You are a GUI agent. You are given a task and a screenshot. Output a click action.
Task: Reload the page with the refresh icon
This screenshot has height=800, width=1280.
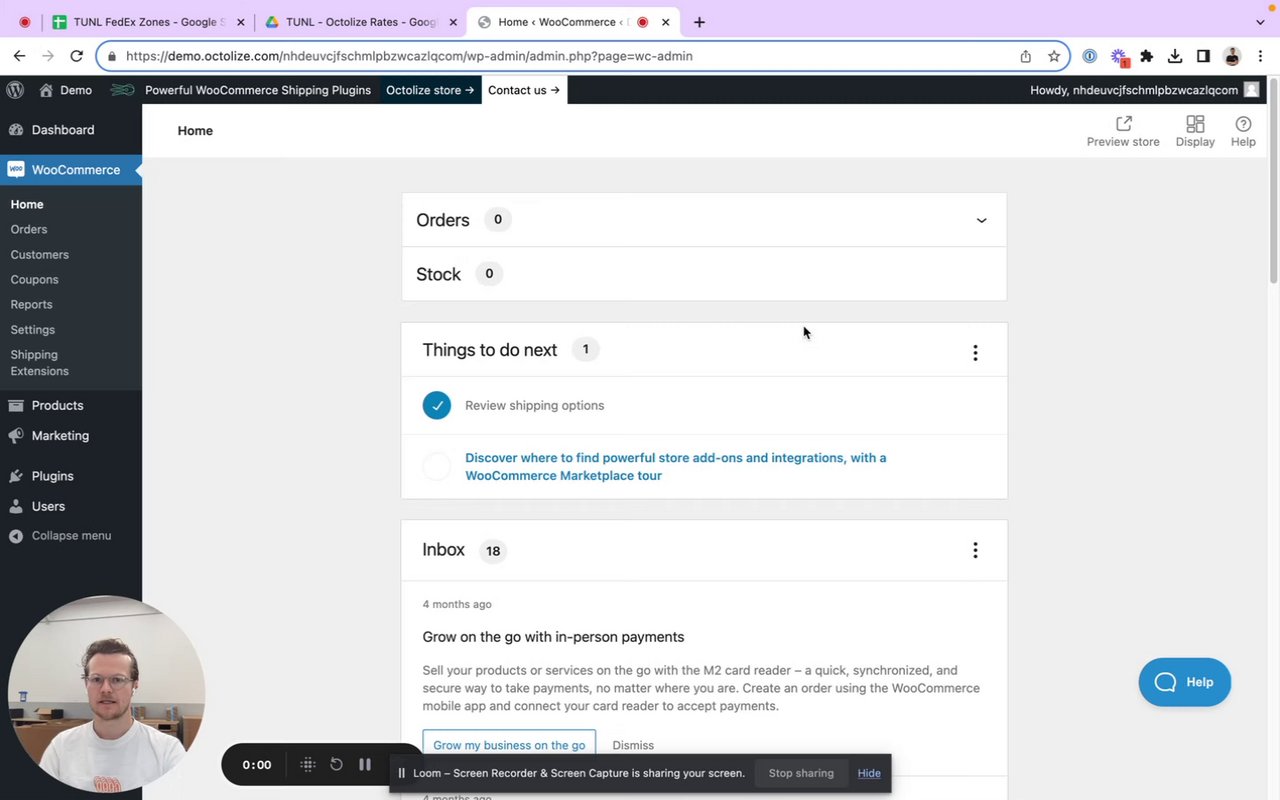tap(77, 56)
